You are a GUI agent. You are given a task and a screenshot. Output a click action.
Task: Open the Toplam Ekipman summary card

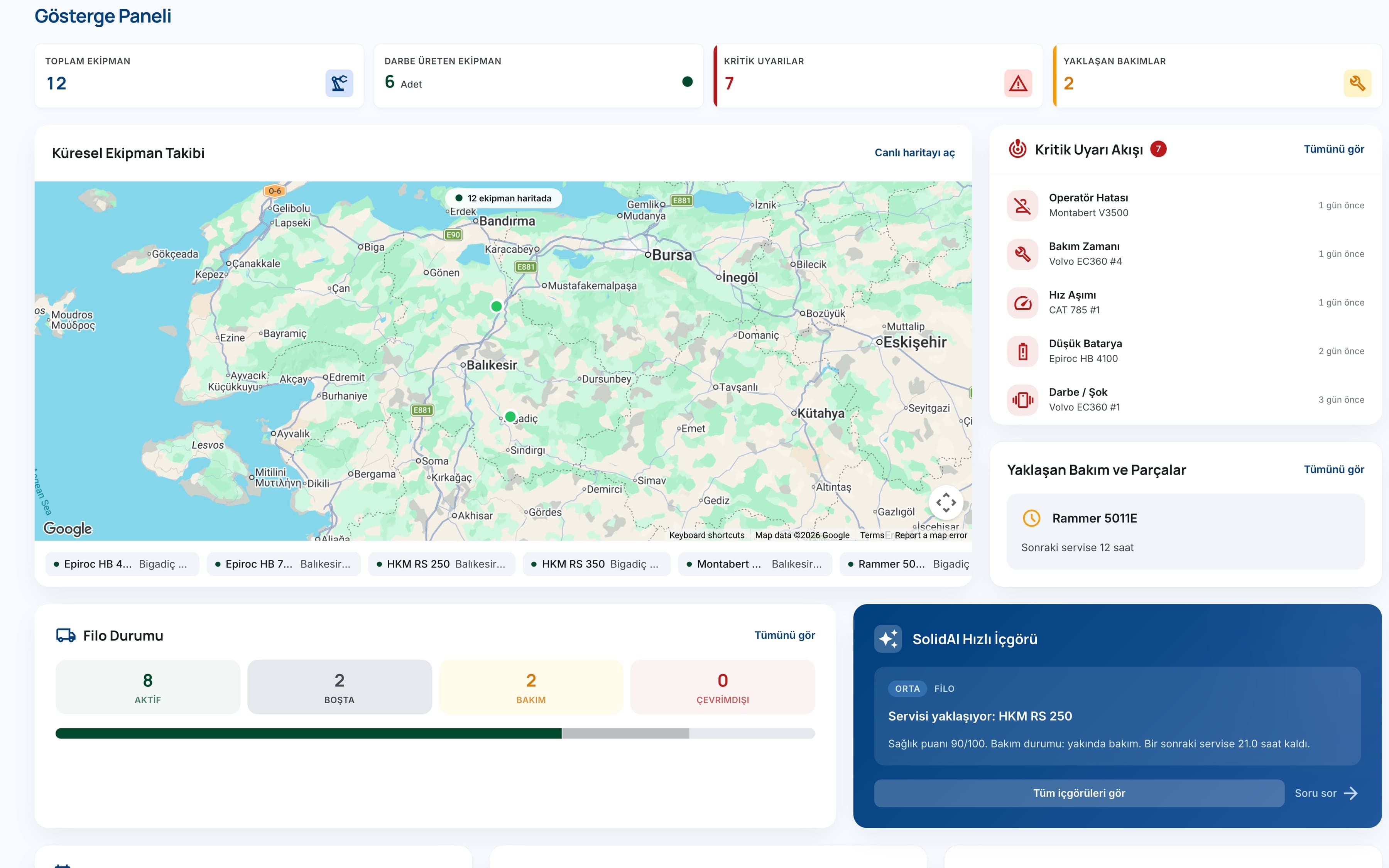[x=199, y=76]
